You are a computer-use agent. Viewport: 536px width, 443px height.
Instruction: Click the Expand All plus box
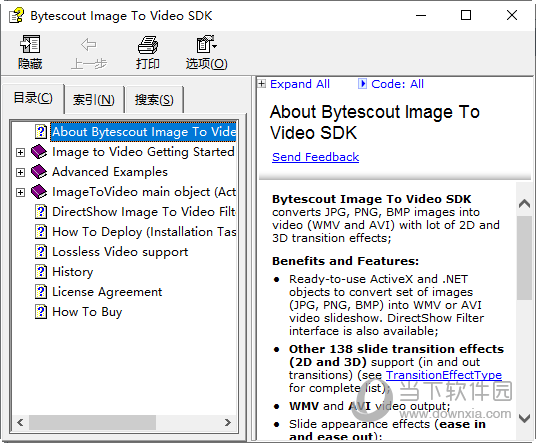tap(262, 83)
